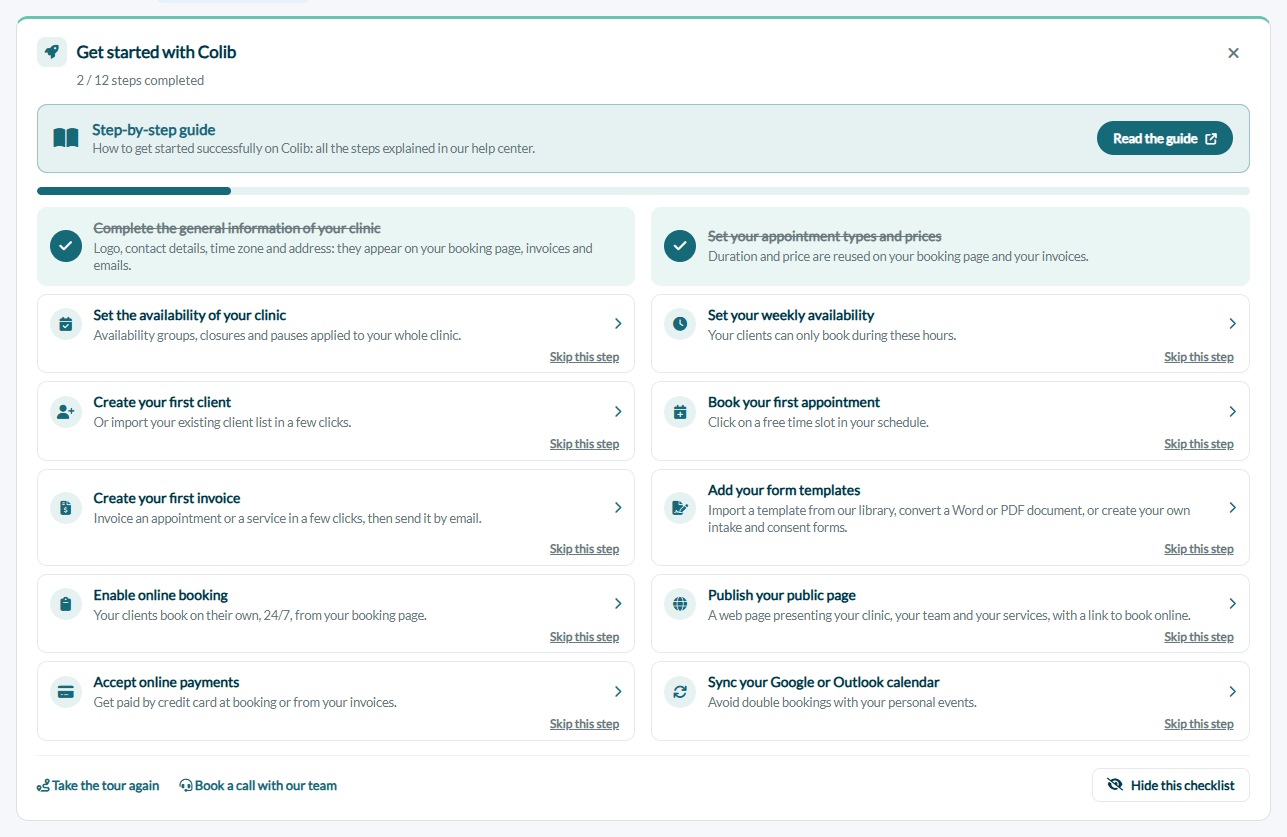The height and width of the screenshot is (837, 1287).
Task: Expand Sync your Google or Outlook calendar chevron
Action: (x=1232, y=691)
